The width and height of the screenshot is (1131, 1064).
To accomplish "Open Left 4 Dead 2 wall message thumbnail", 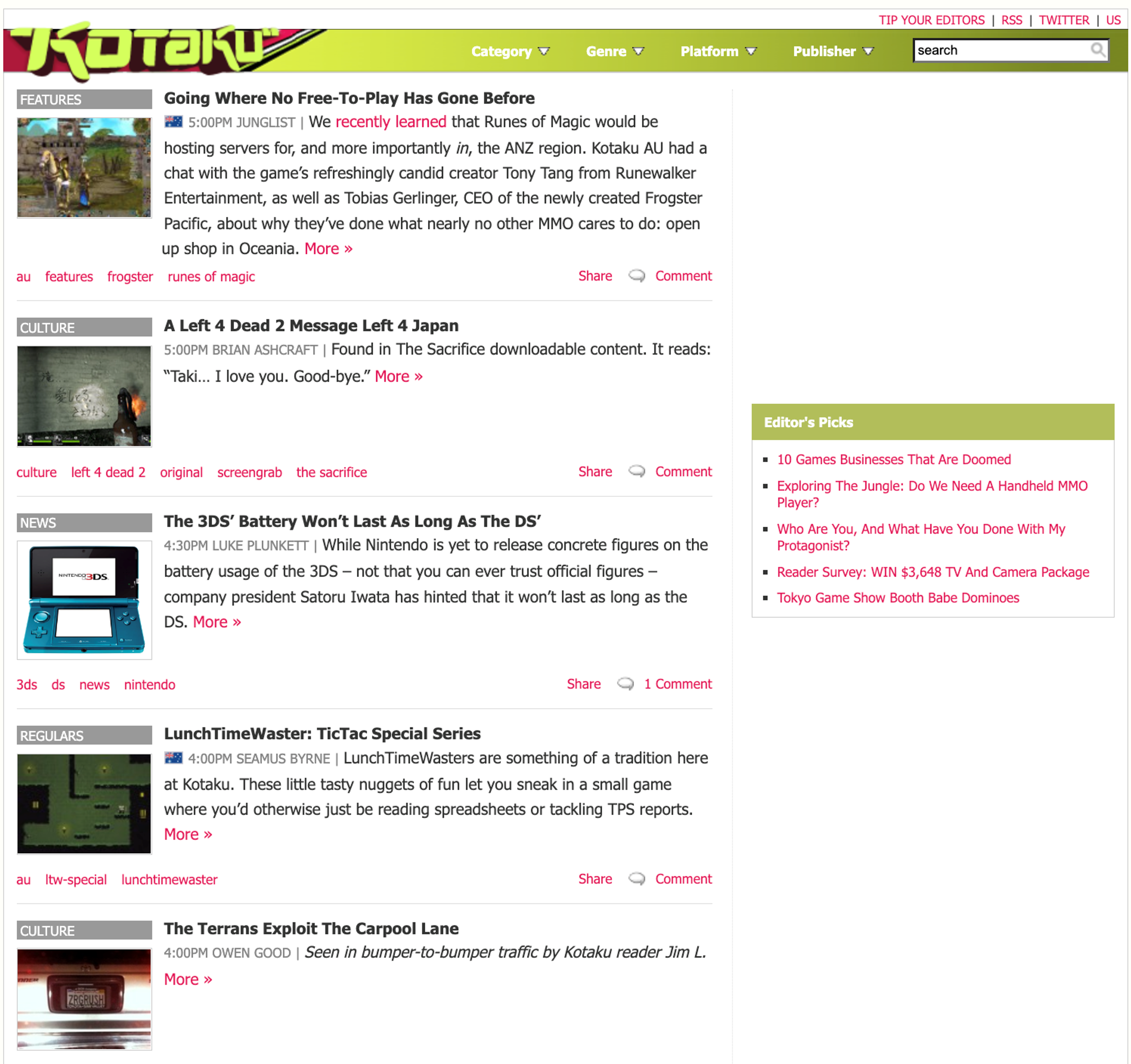I will click(x=84, y=397).
